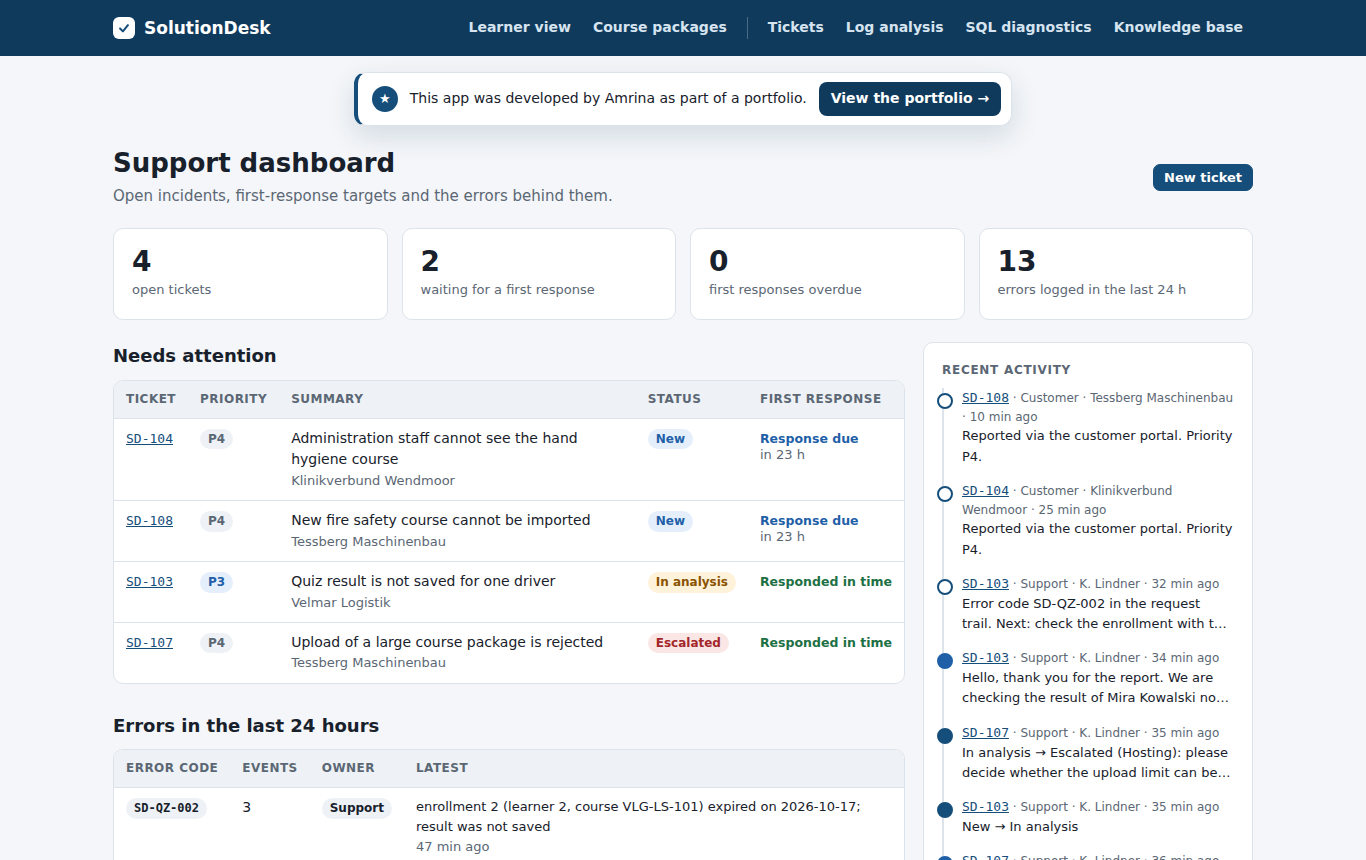The height and width of the screenshot is (860, 1366).
Task: Switch to Log analysis
Action: (895, 27)
